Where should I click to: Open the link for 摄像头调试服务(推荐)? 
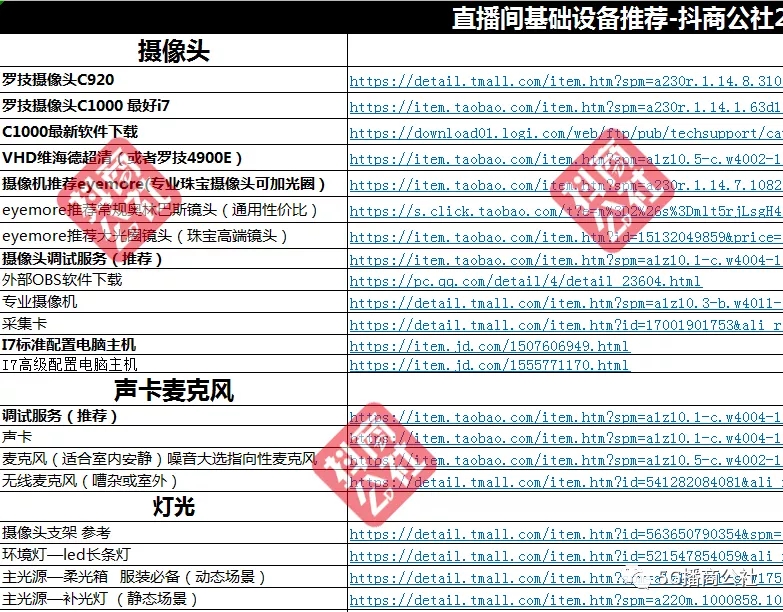(566, 260)
